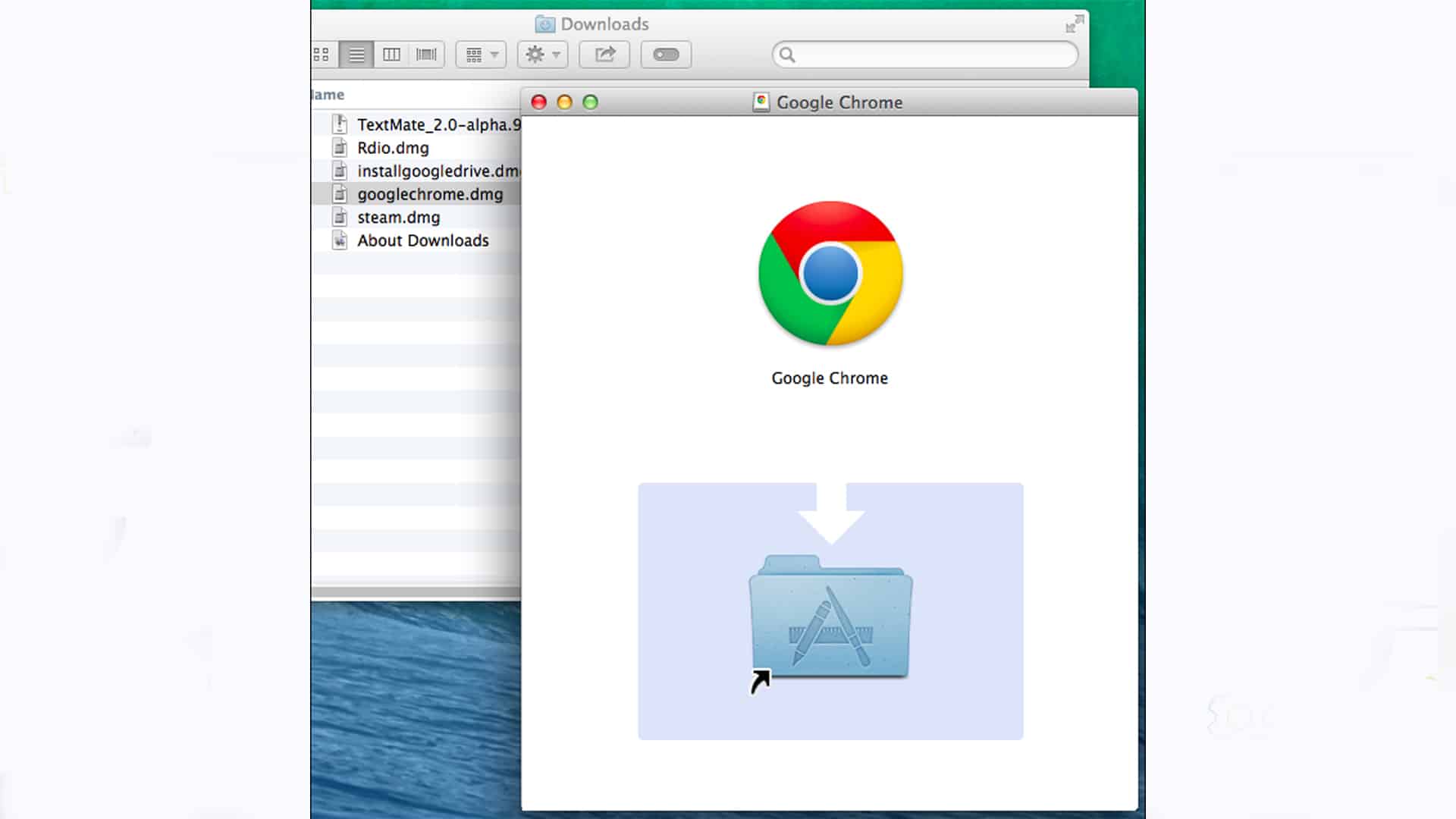Click the About Downloads document icon
Image resolution: width=1456 pixels, height=819 pixels.
click(340, 240)
